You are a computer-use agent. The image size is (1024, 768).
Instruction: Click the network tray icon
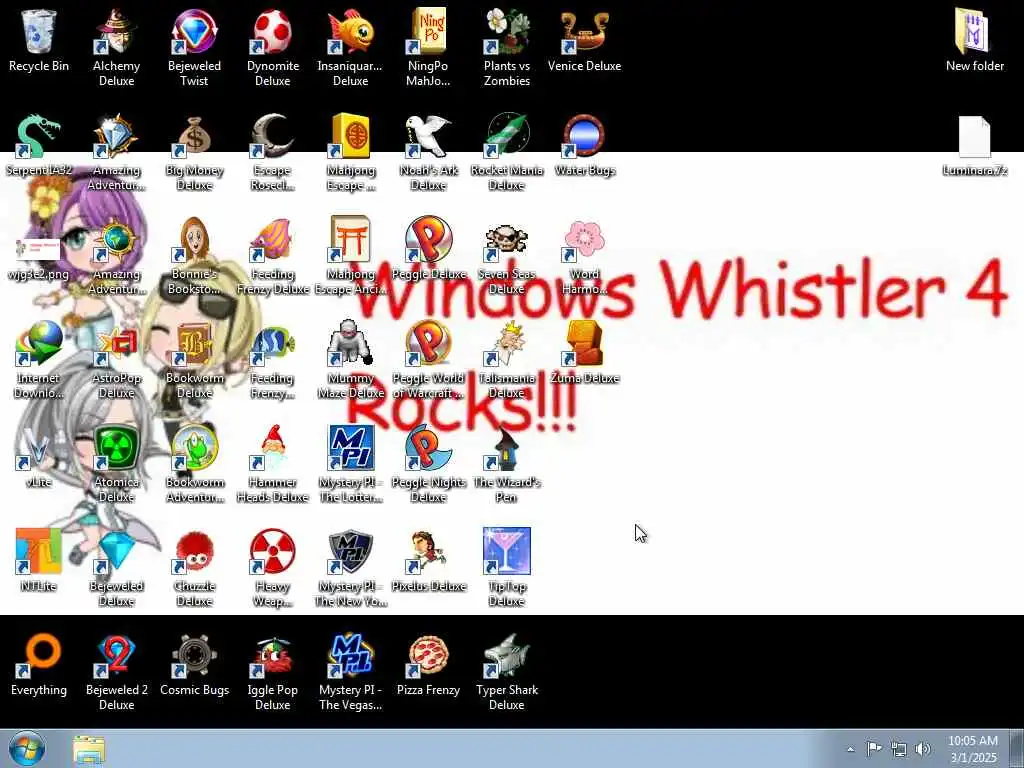(899, 749)
